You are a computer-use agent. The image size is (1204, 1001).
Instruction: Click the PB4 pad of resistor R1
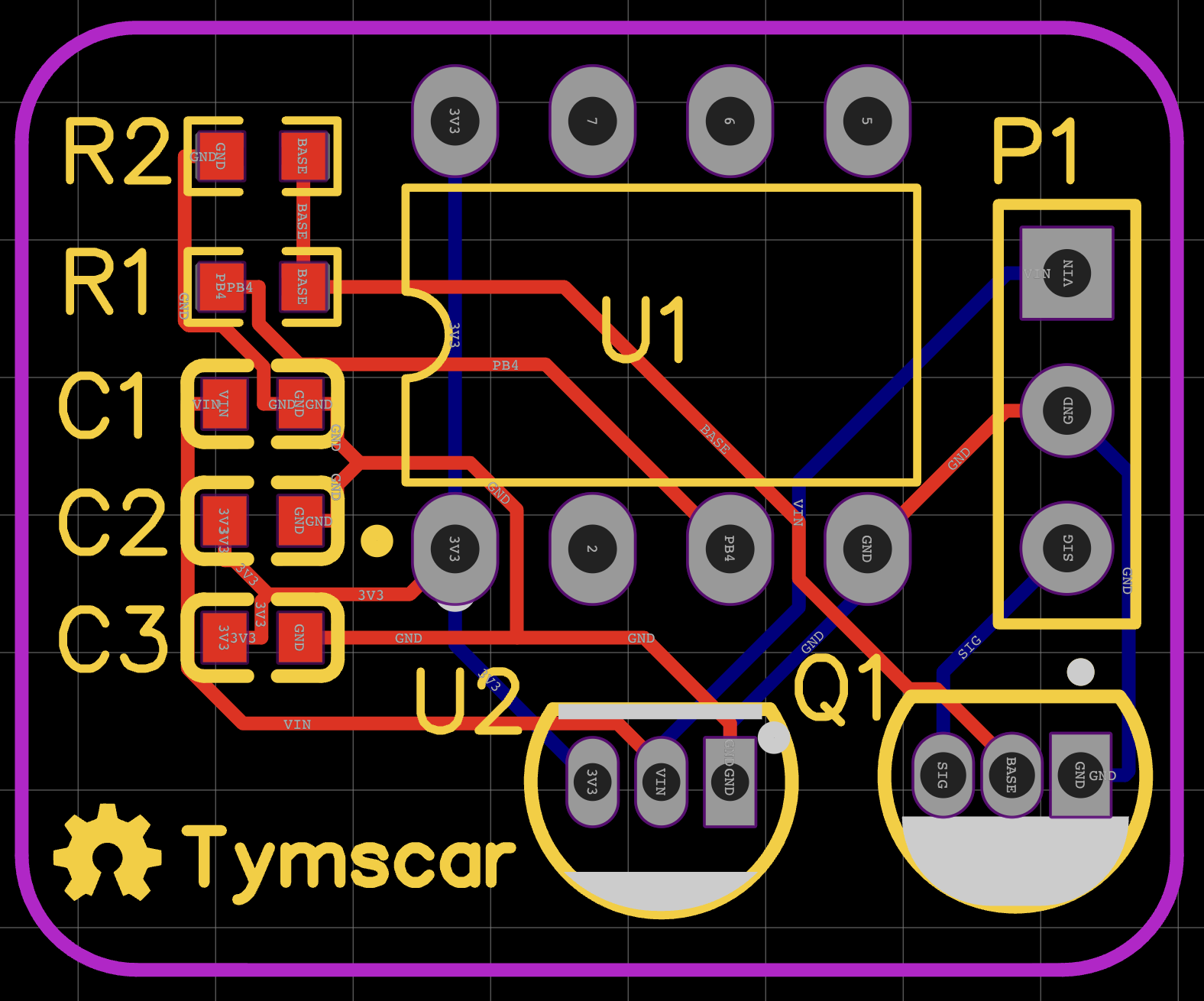click(x=220, y=287)
